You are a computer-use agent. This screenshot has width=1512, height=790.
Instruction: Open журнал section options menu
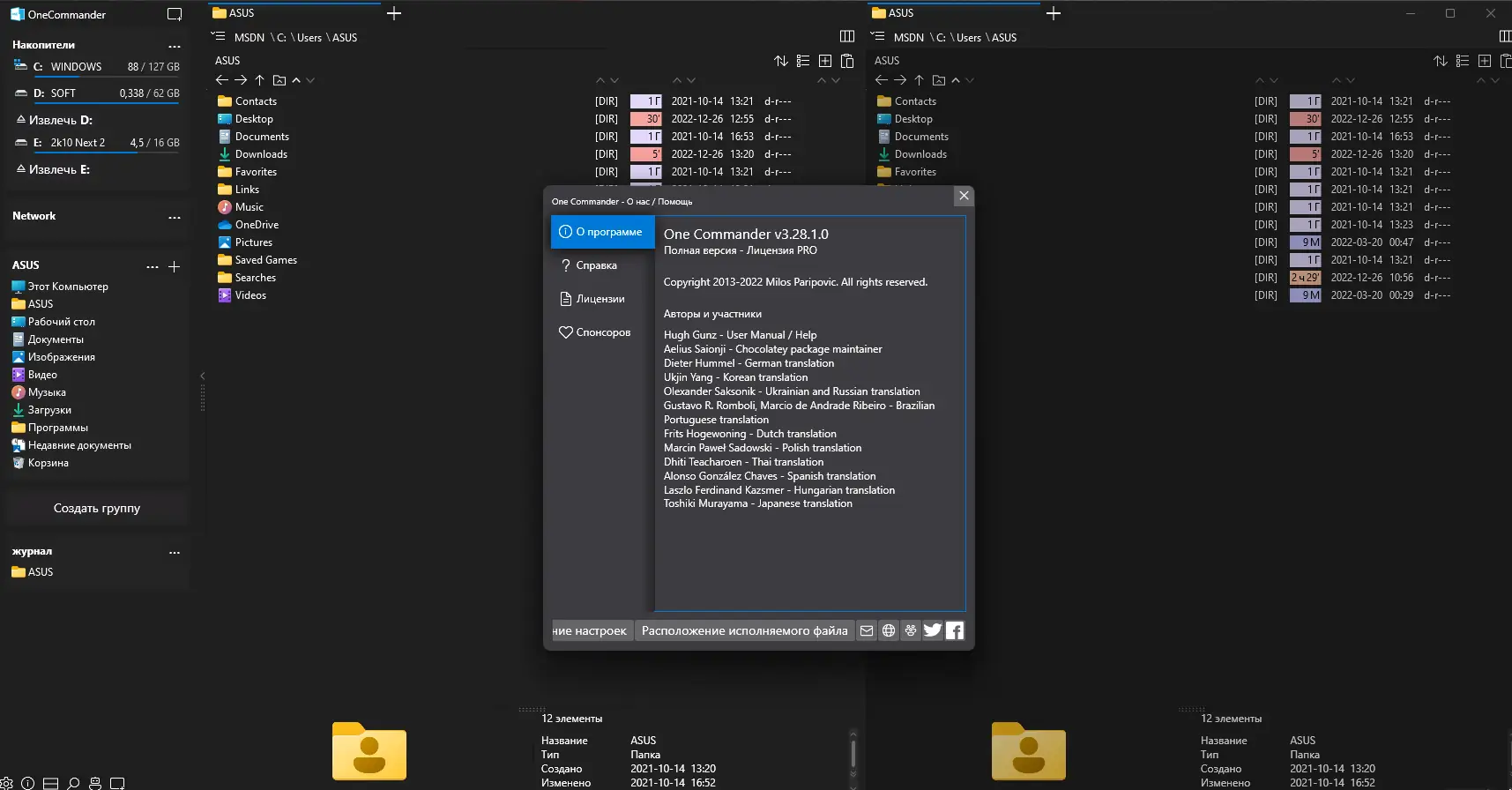175,552
